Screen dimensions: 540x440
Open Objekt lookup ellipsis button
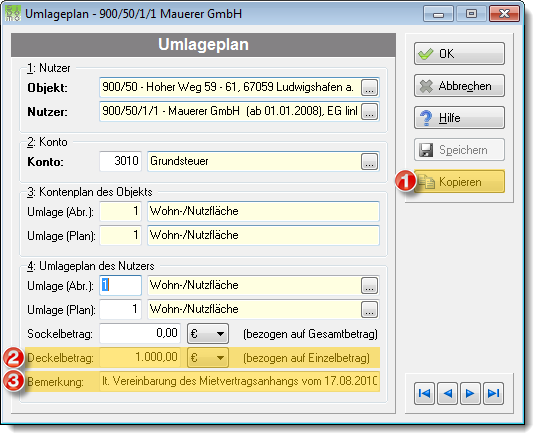pos(369,87)
